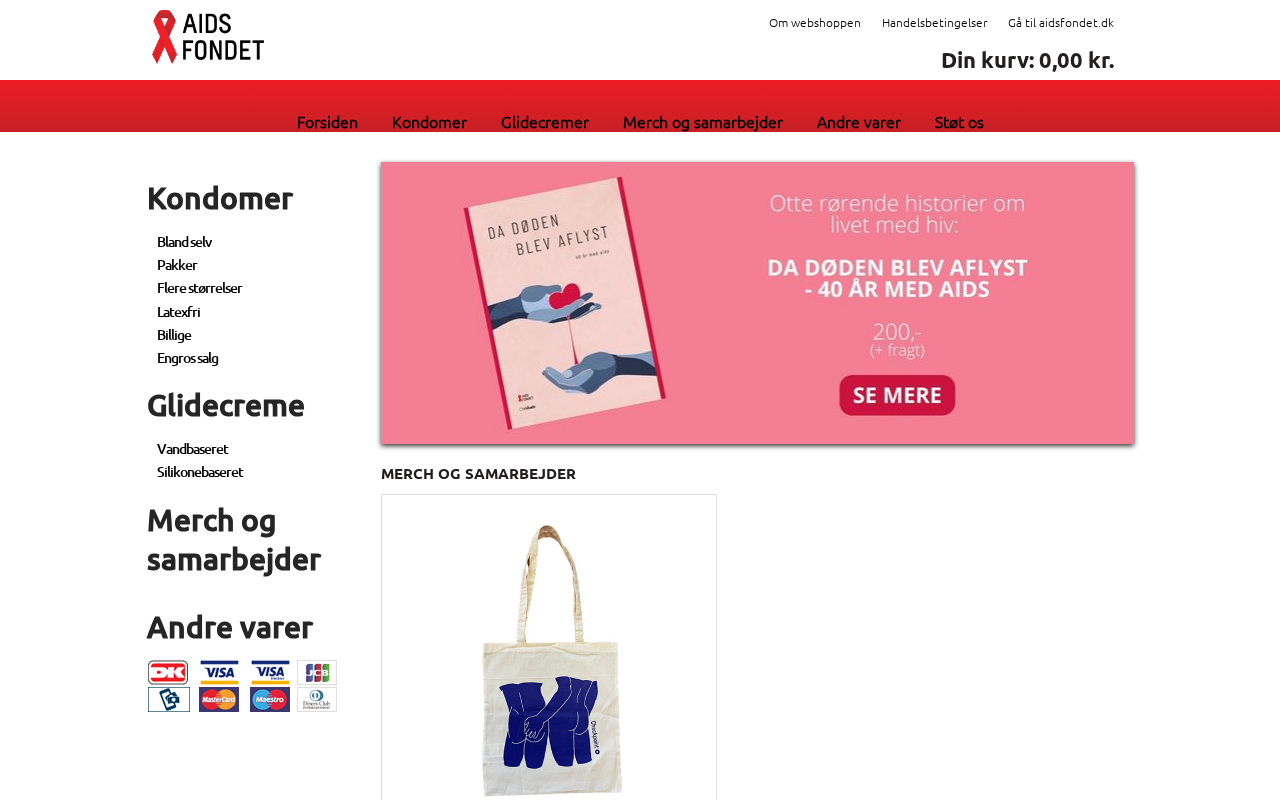Click the Dankort payment icon

[168, 673]
